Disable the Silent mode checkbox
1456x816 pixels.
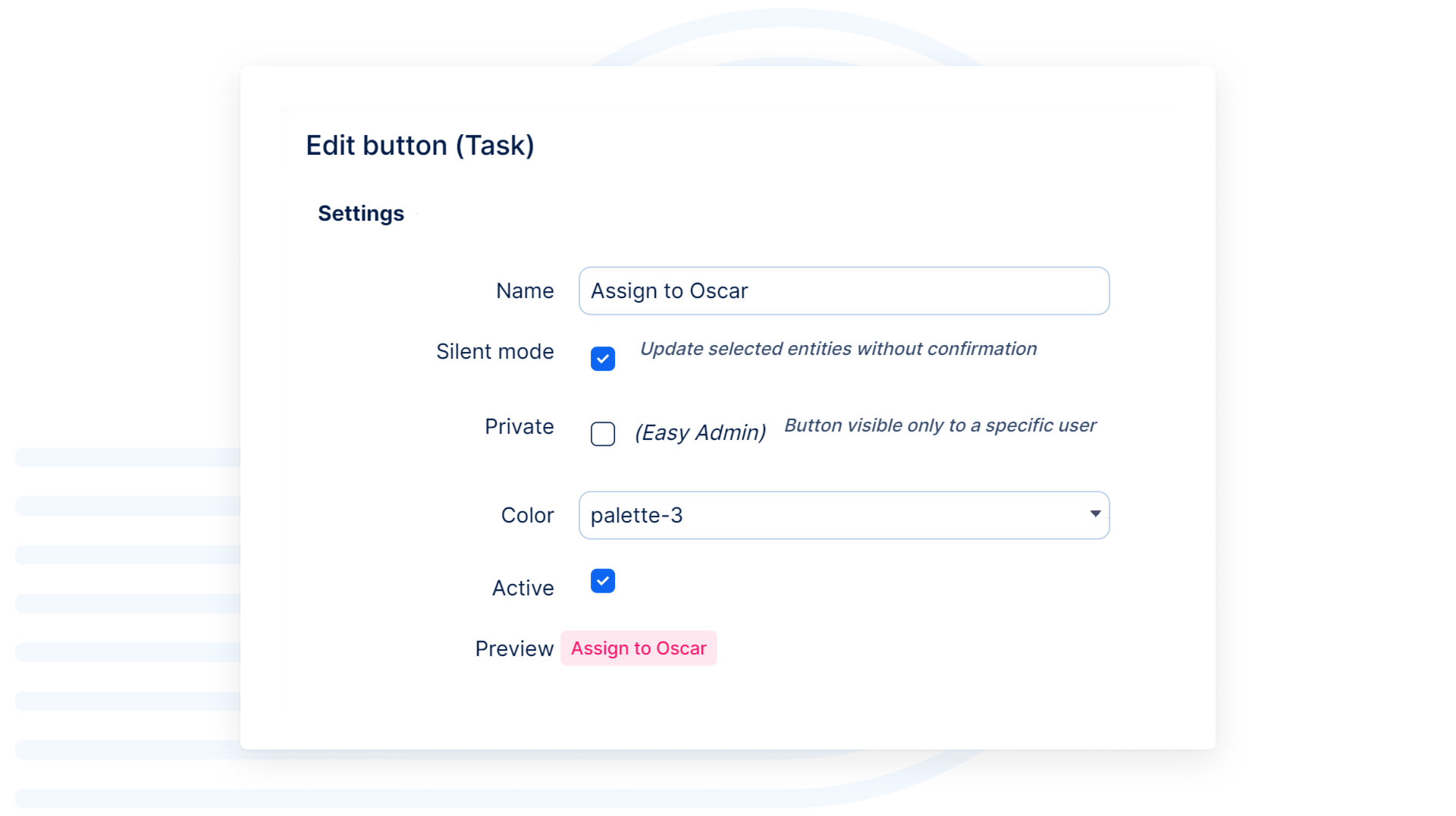point(603,359)
